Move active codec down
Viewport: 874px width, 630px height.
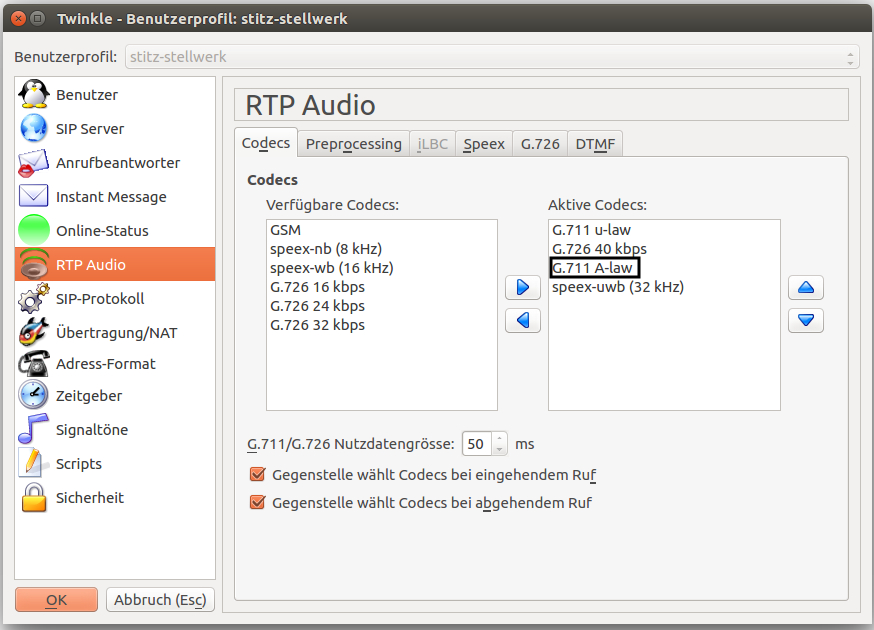click(806, 321)
